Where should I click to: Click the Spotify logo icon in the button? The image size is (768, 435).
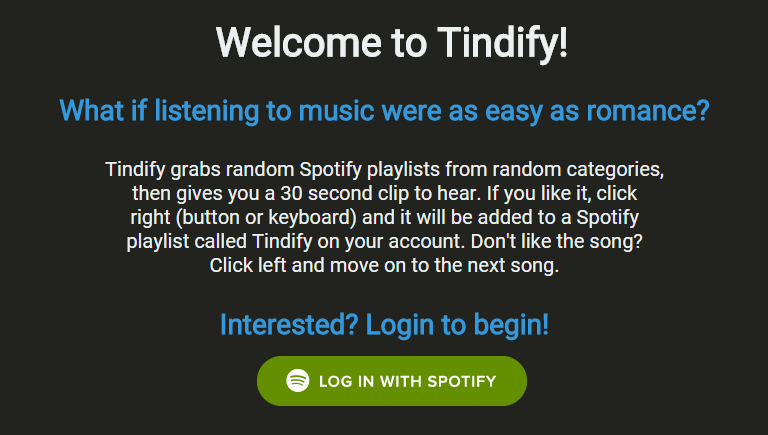[x=298, y=381]
